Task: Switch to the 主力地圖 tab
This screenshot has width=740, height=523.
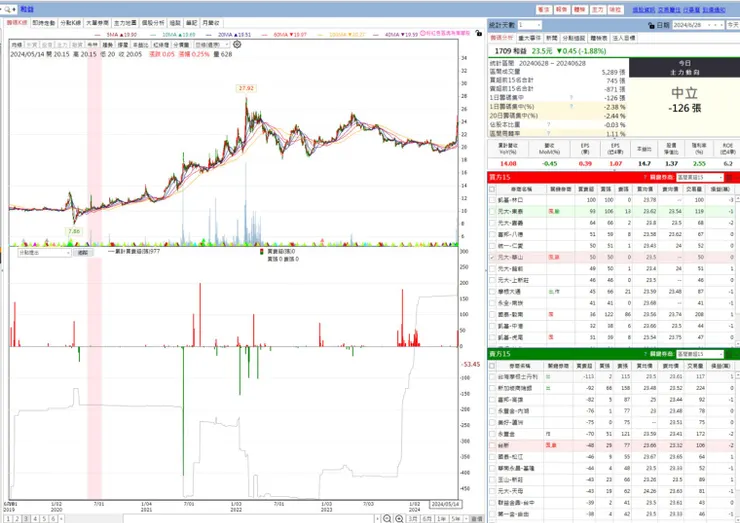Action: pyautogui.click(x=125, y=23)
